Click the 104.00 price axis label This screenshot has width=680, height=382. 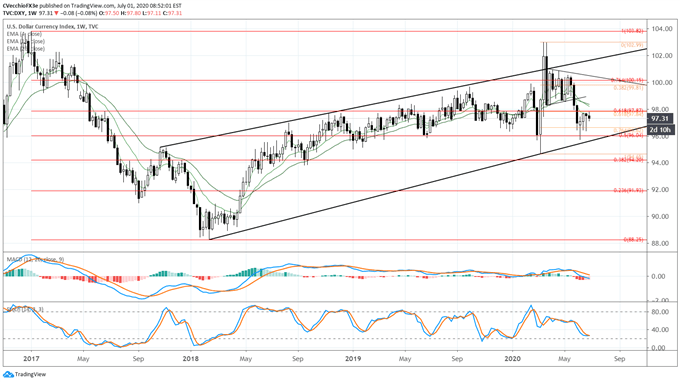tap(660, 29)
